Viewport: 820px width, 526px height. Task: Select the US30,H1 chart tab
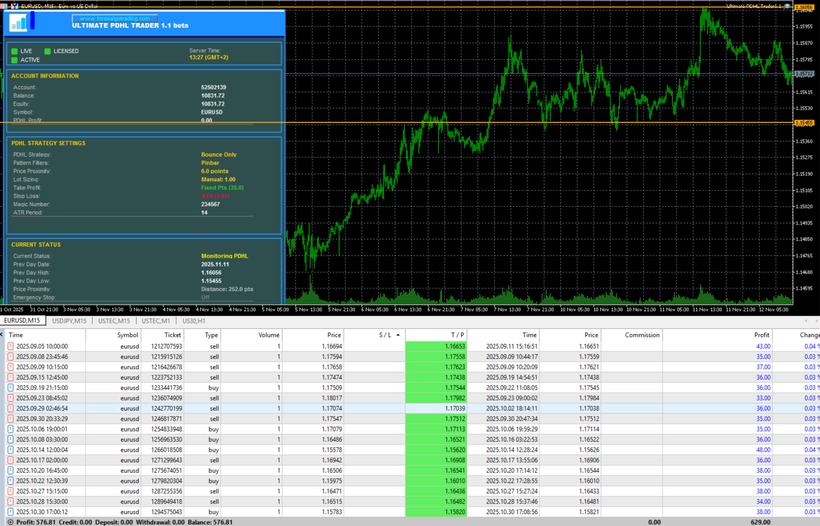click(x=193, y=321)
